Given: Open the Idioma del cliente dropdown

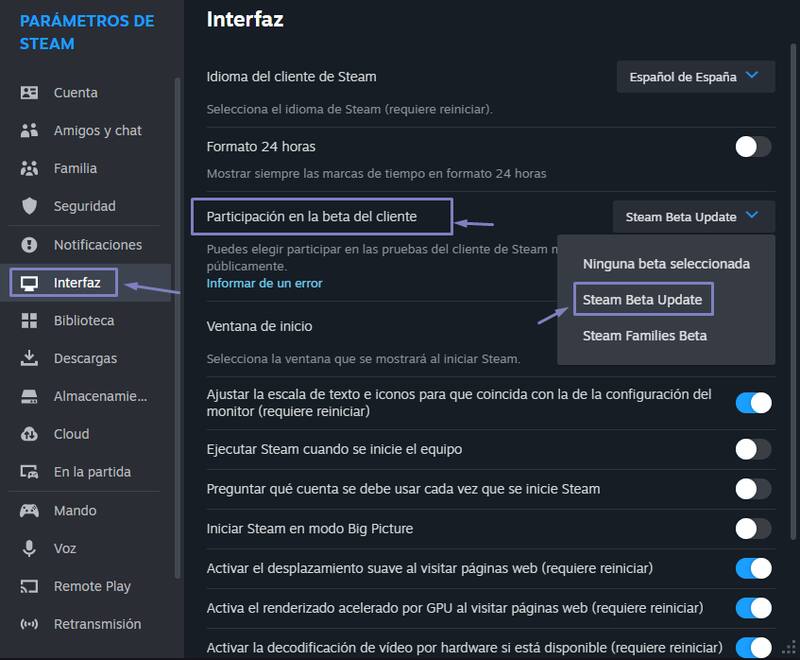Looking at the screenshot, I should pyautogui.click(x=695, y=75).
